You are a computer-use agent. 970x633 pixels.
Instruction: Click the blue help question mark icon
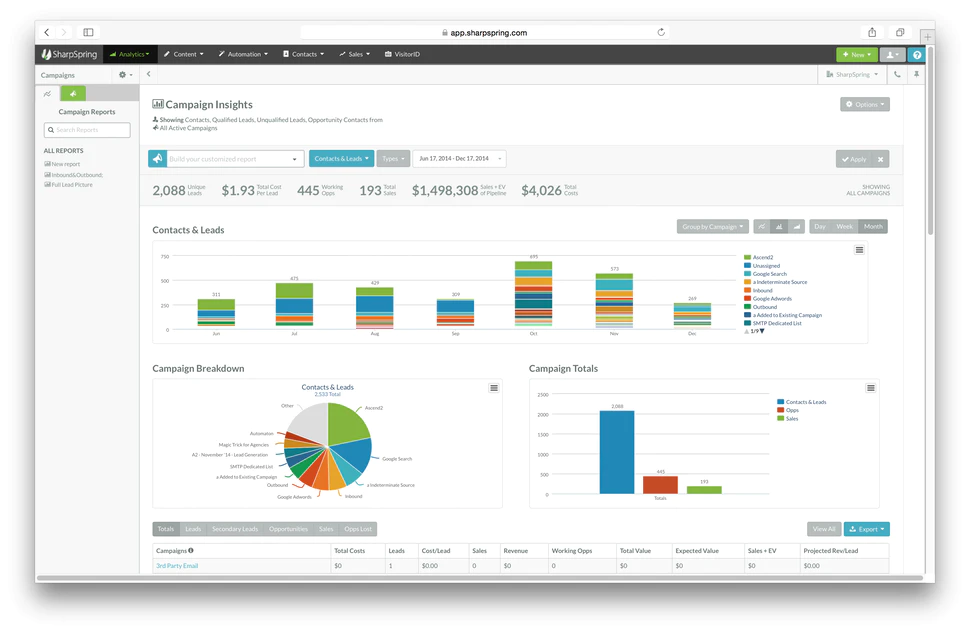click(x=917, y=54)
